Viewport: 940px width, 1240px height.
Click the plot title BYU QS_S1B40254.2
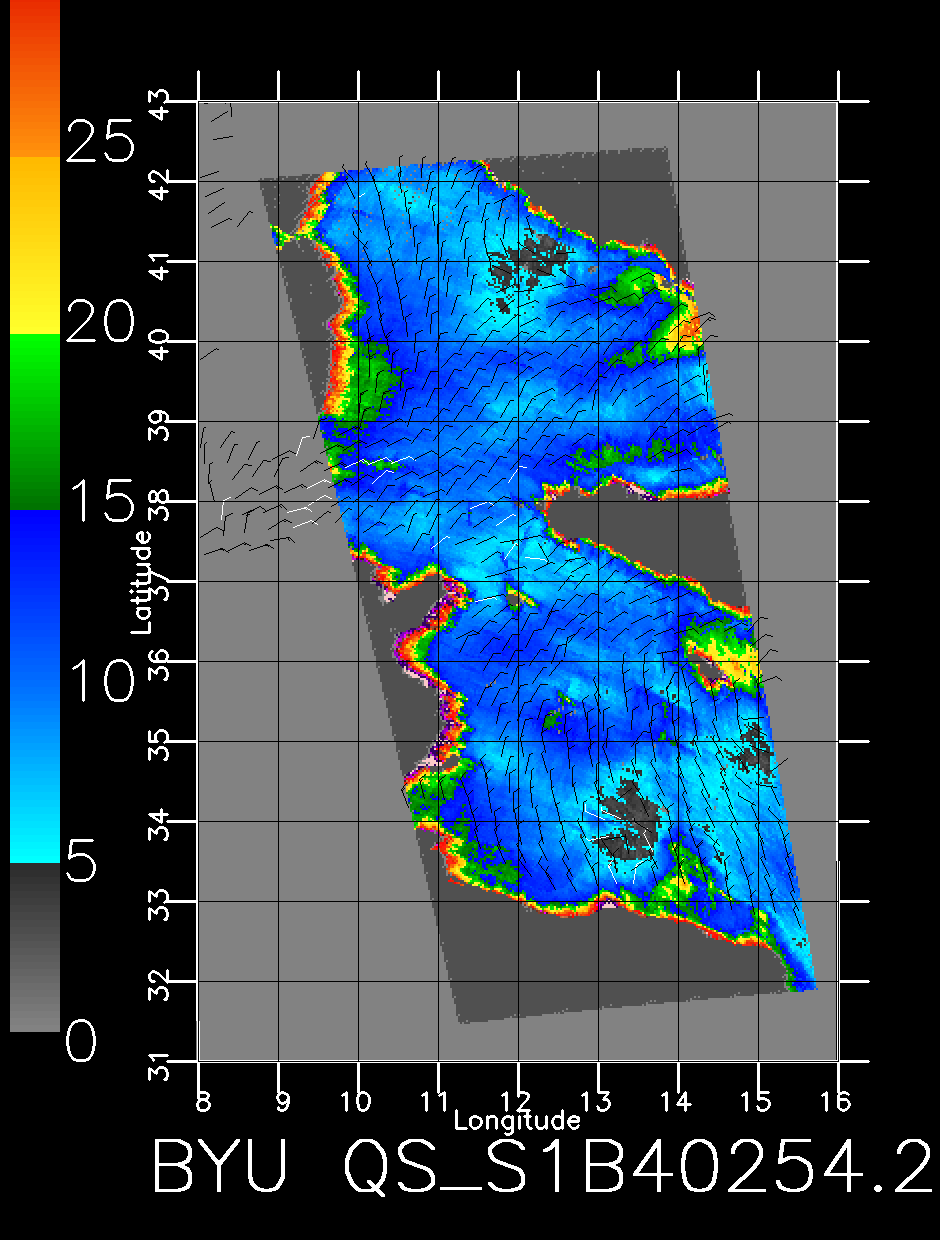click(x=543, y=1165)
